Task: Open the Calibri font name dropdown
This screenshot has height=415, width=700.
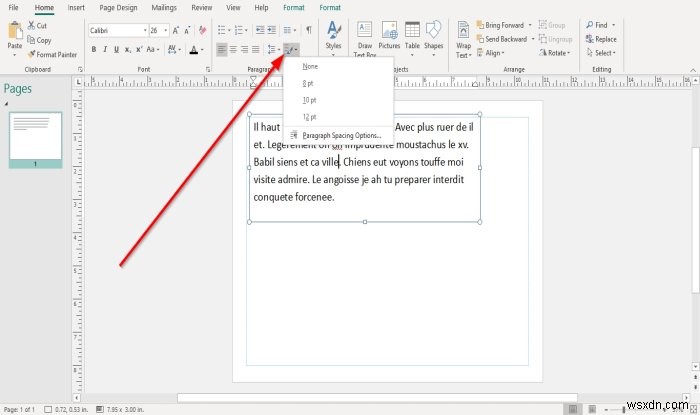Action: [x=145, y=30]
